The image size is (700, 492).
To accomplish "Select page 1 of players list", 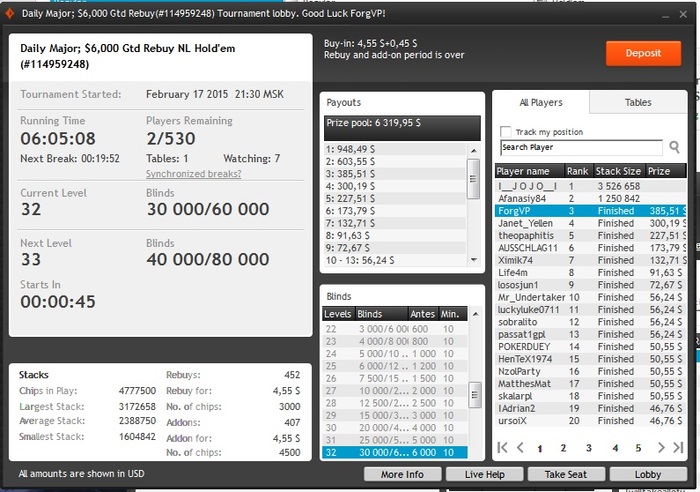I will point(539,448).
